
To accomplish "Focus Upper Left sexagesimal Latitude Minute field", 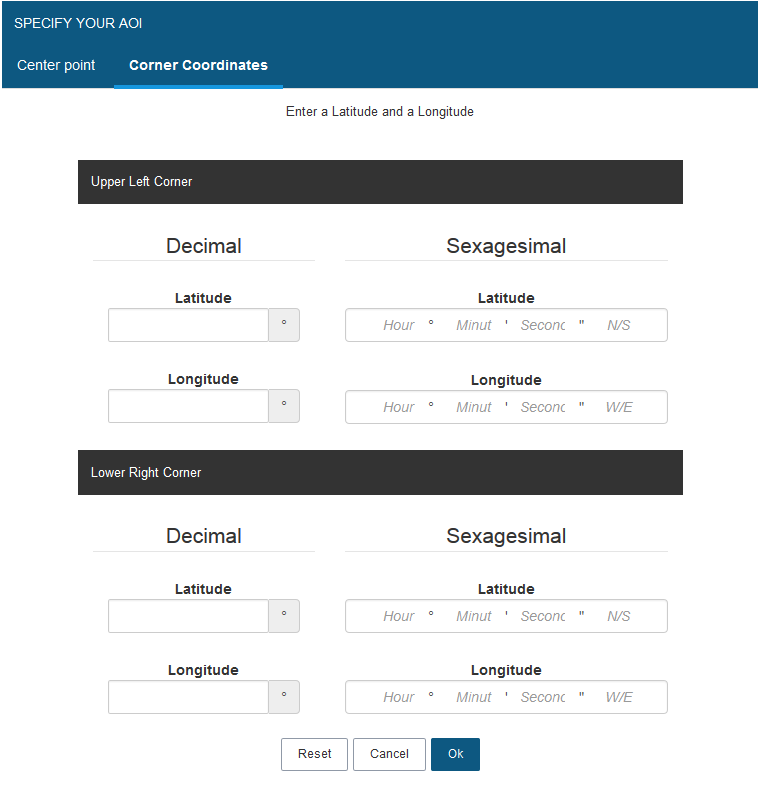I will pyautogui.click(x=473, y=325).
